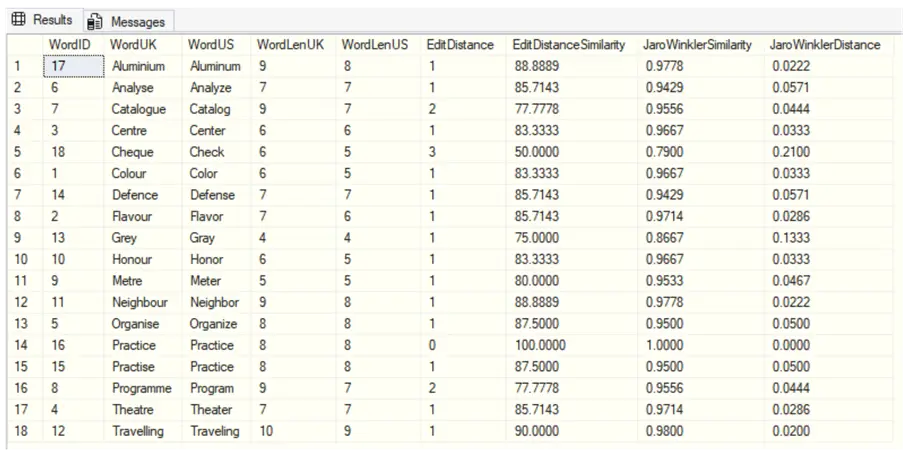This screenshot has height=455, width=910.
Task: Open the Messages tab
Action: click(137, 21)
